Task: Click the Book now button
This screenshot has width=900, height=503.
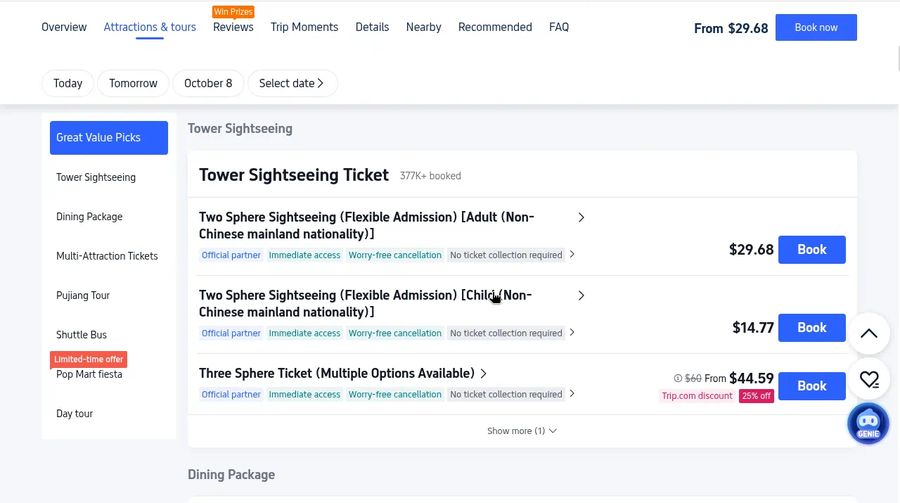Action: coord(816,28)
